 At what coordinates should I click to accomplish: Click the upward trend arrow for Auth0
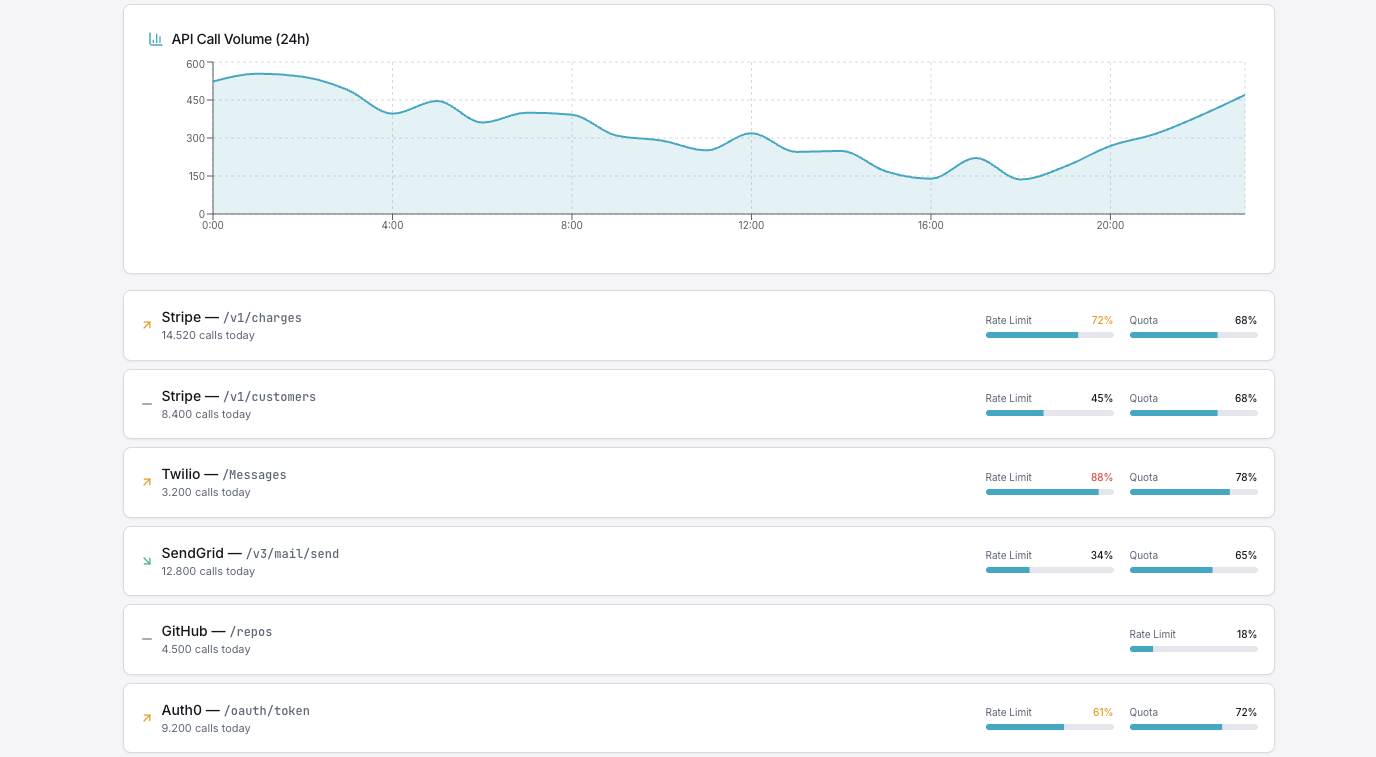[x=147, y=718]
